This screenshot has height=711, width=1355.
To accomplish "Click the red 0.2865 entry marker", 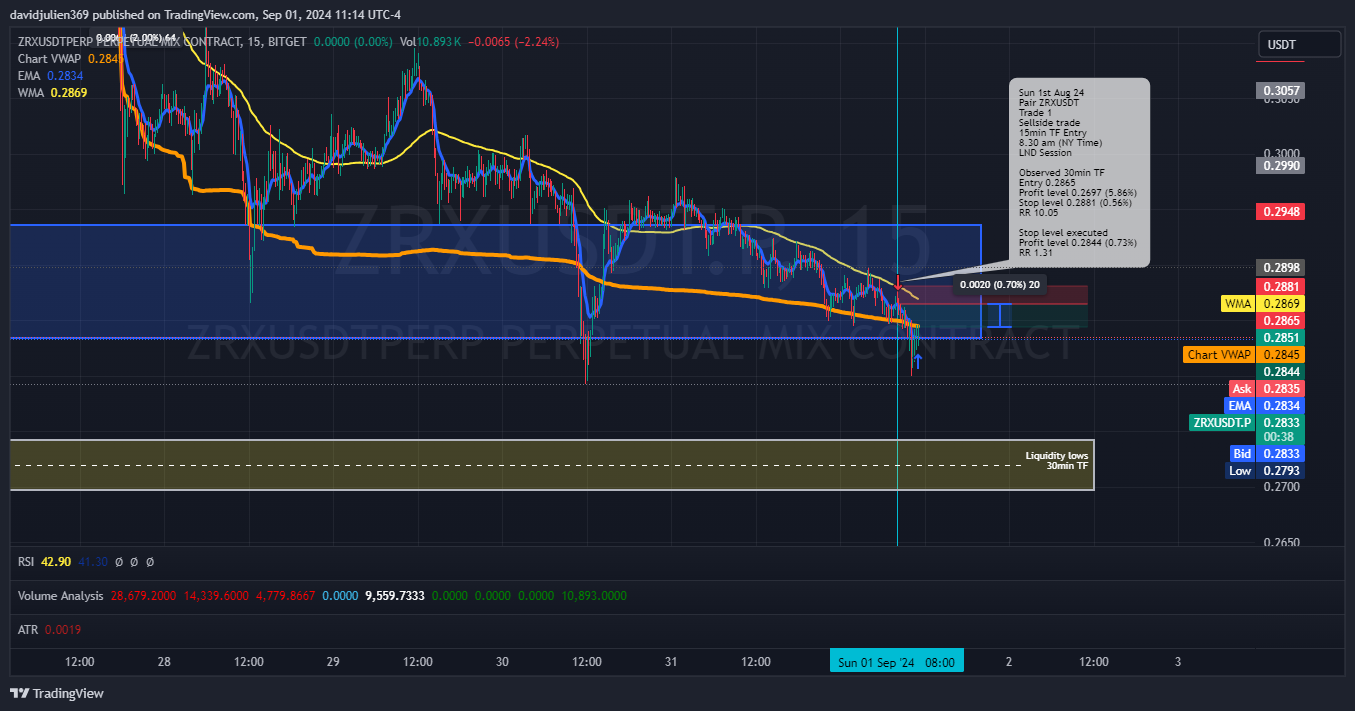I will point(1281,321).
